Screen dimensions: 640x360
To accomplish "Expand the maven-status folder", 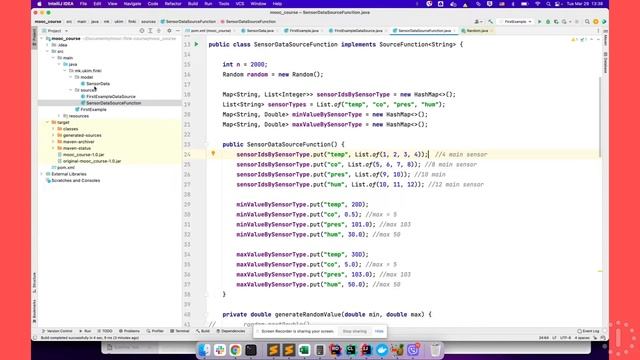I will tap(53, 148).
